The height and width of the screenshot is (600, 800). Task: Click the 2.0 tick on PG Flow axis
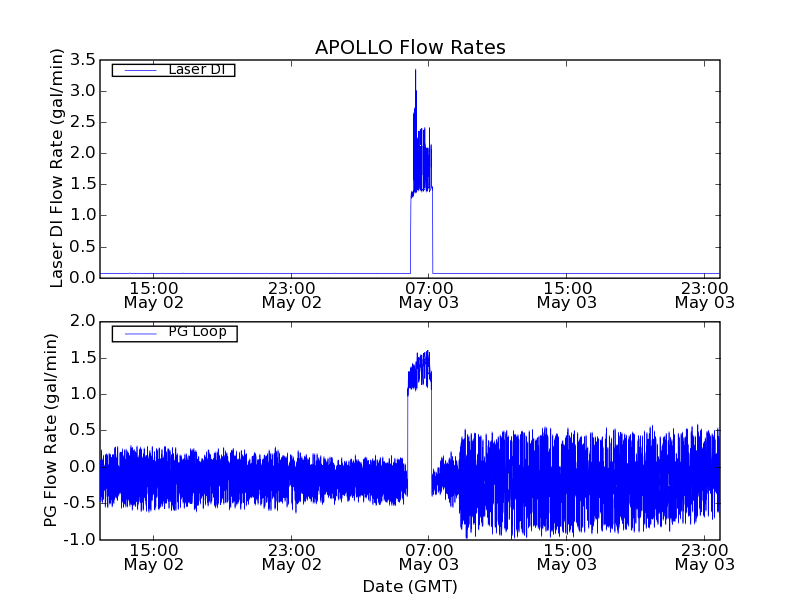coord(83,322)
